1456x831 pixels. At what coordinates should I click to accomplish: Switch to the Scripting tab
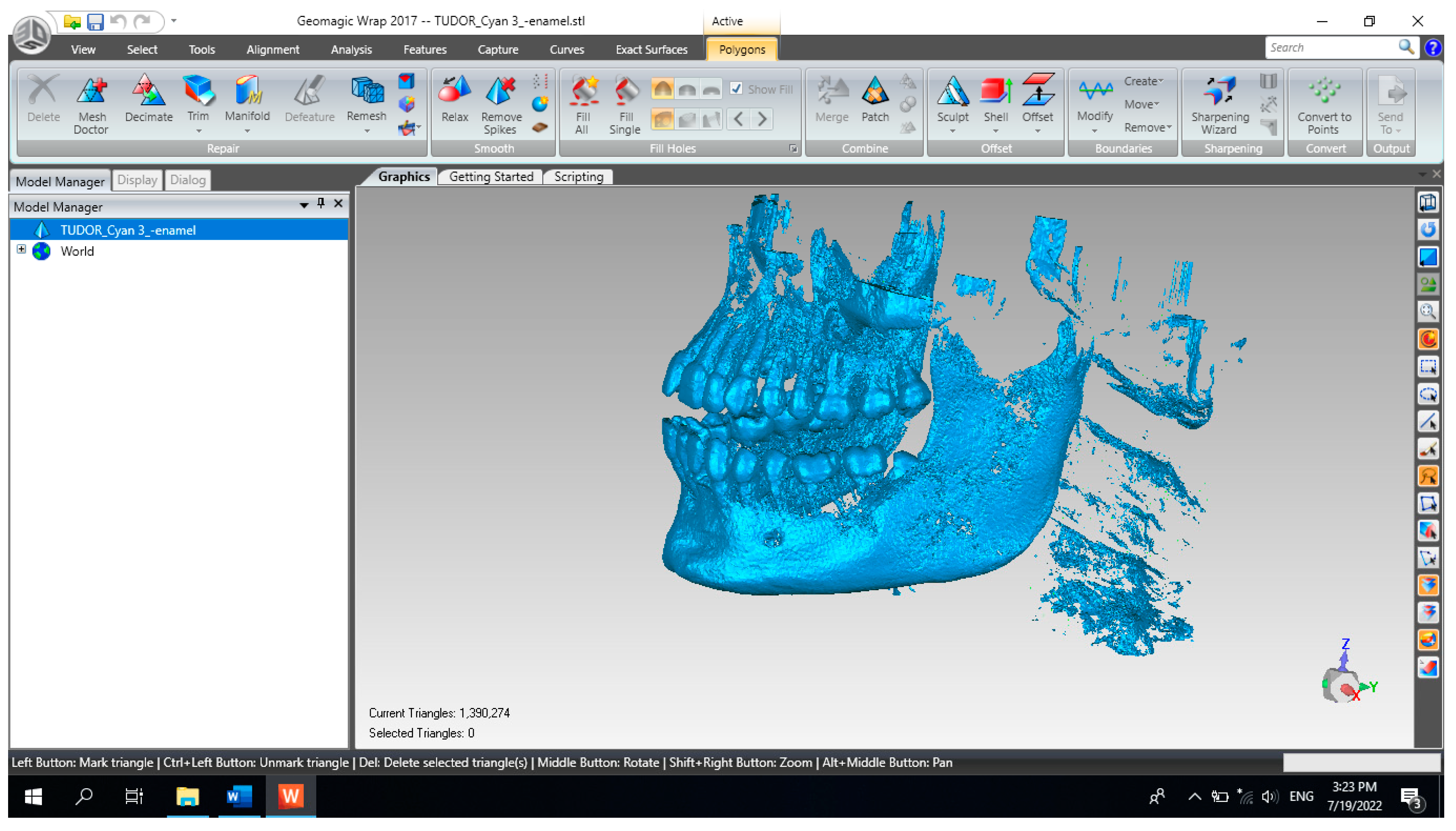(578, 177)
